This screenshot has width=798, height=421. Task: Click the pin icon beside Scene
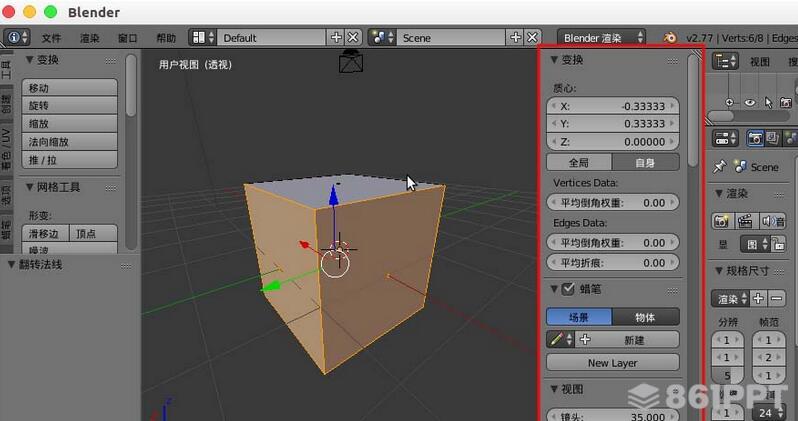coord(719,166)
